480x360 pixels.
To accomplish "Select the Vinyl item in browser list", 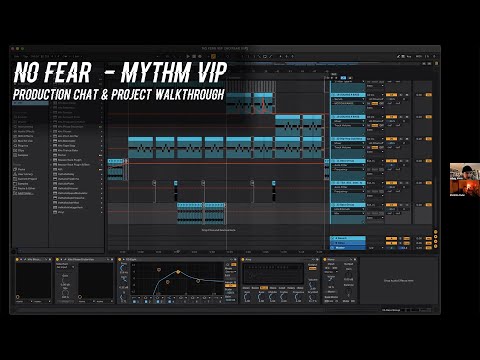I will (x=61, y=212).
